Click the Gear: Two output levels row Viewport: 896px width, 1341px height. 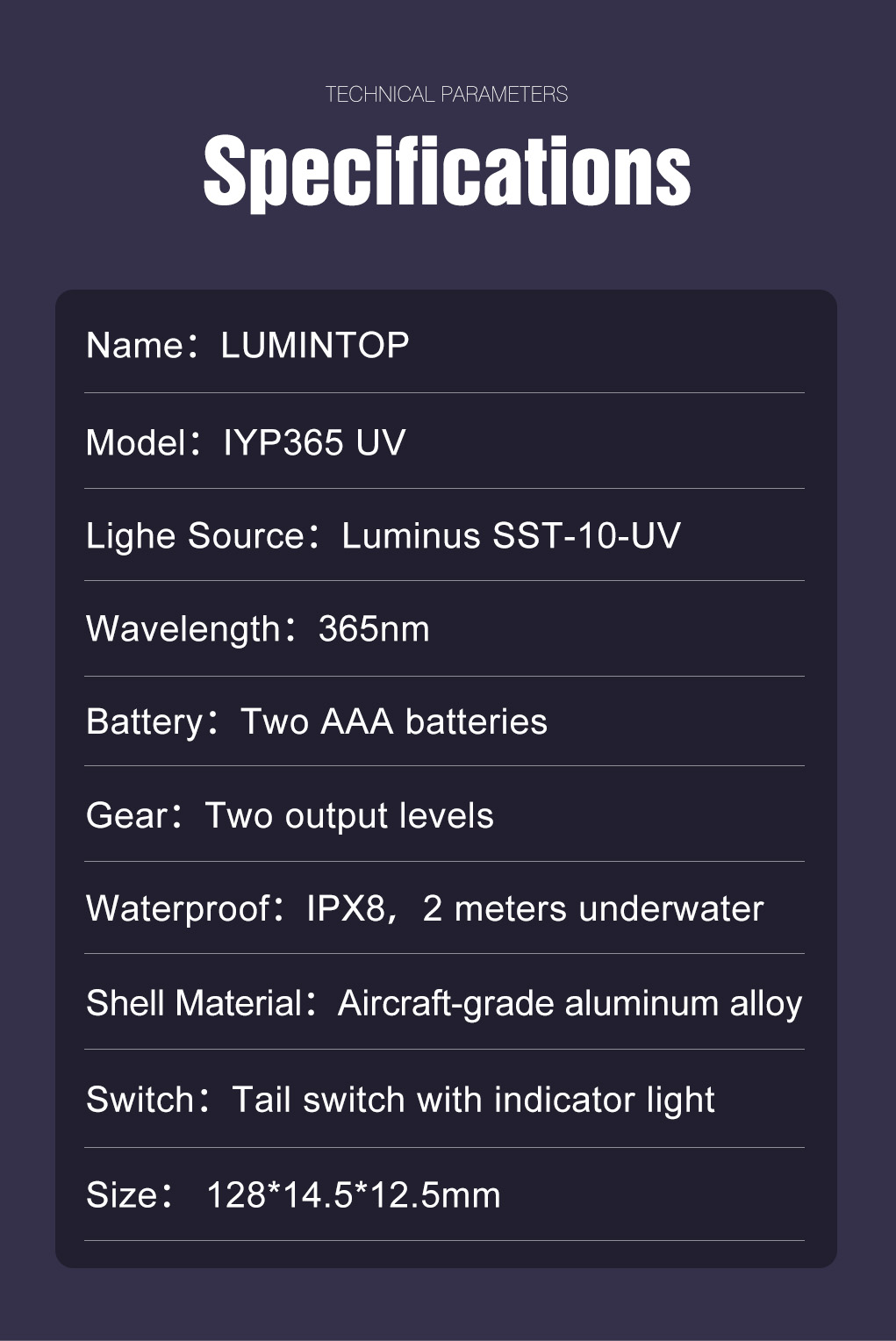pos(444,815)
